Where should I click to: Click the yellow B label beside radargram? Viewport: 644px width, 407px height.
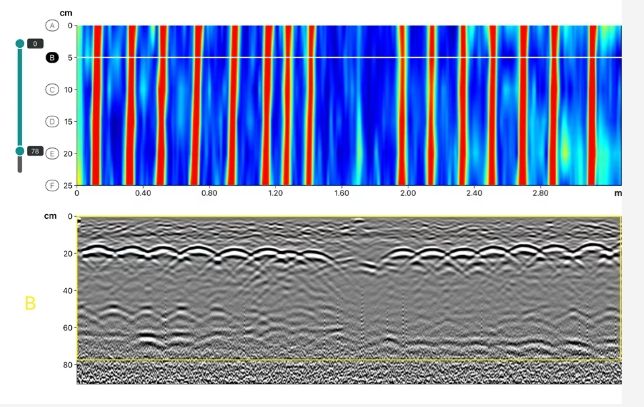tap(30, 302)
